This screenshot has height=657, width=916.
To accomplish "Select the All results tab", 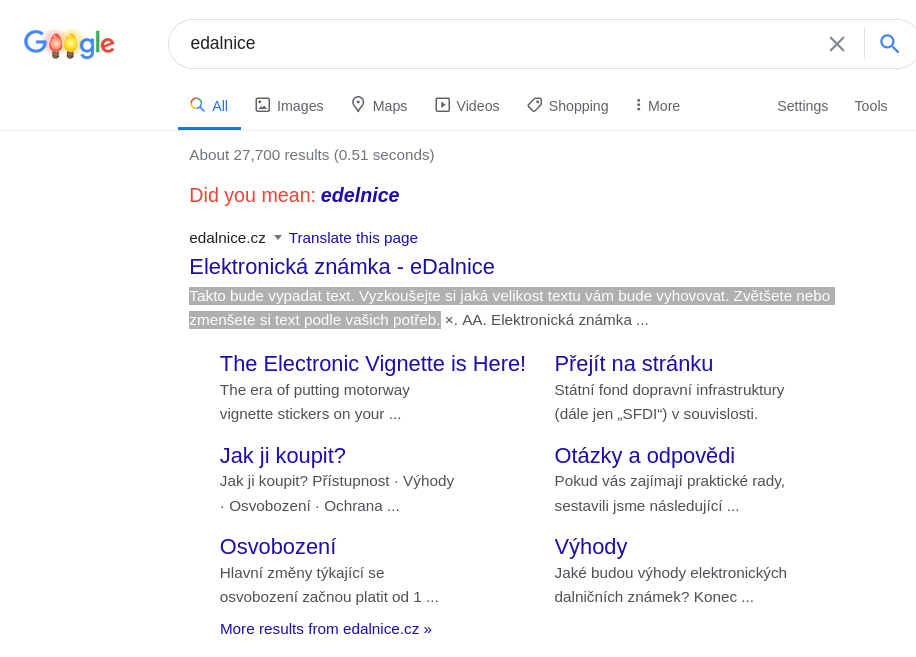I will click(x=209, y=106).
